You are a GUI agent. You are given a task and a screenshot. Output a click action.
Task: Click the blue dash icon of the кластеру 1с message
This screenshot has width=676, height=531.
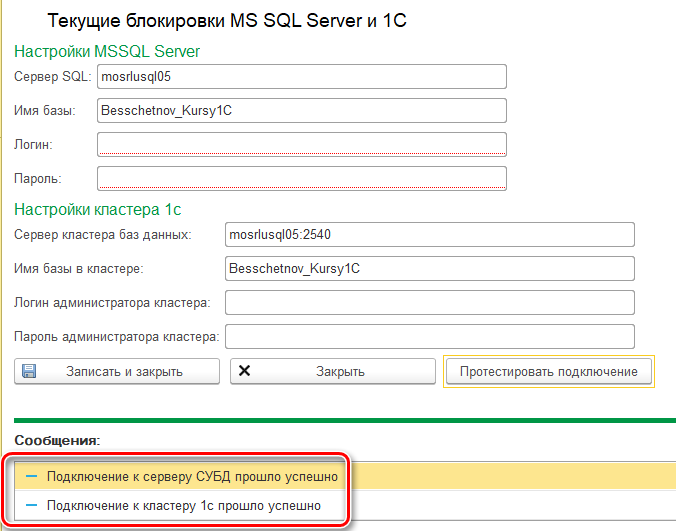(x=31, y=505)
